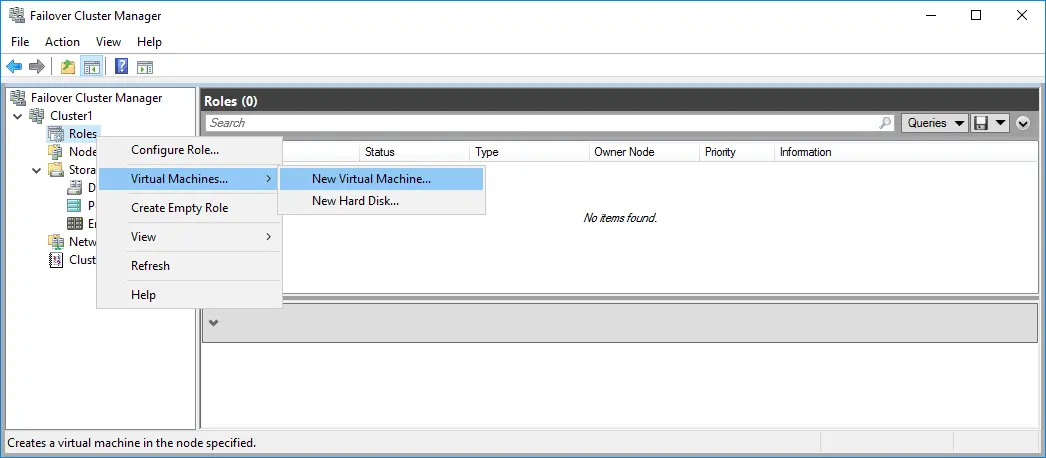Viewport: 1046px width, 458px height.
Task: Collapse the Cluster1 tree node
Action: pos(18,117)
